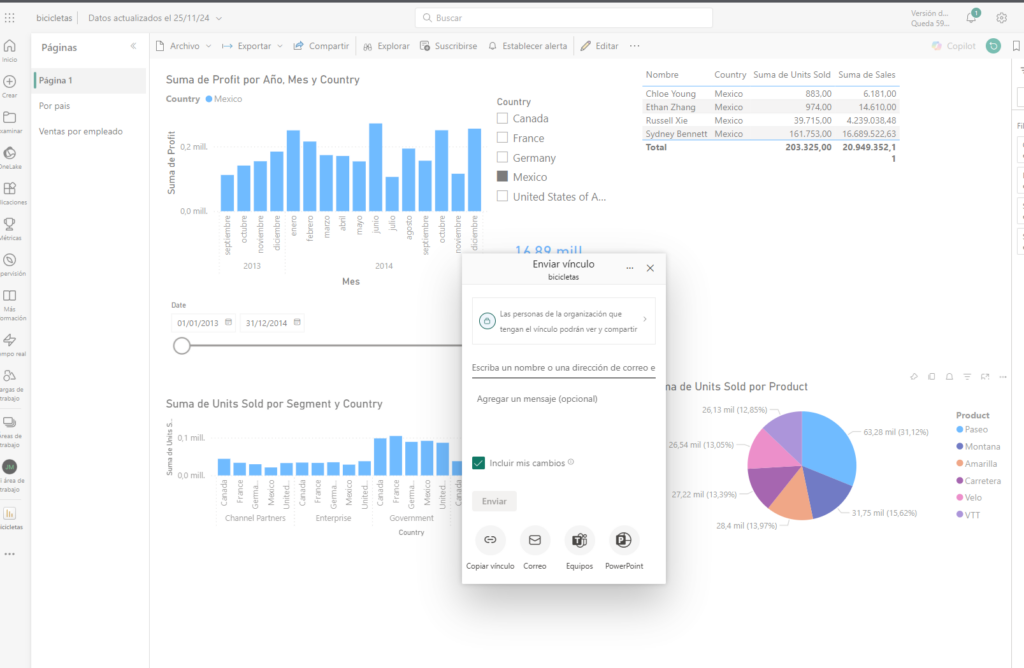Click the Date slider start handle

(x=182, y=346)
